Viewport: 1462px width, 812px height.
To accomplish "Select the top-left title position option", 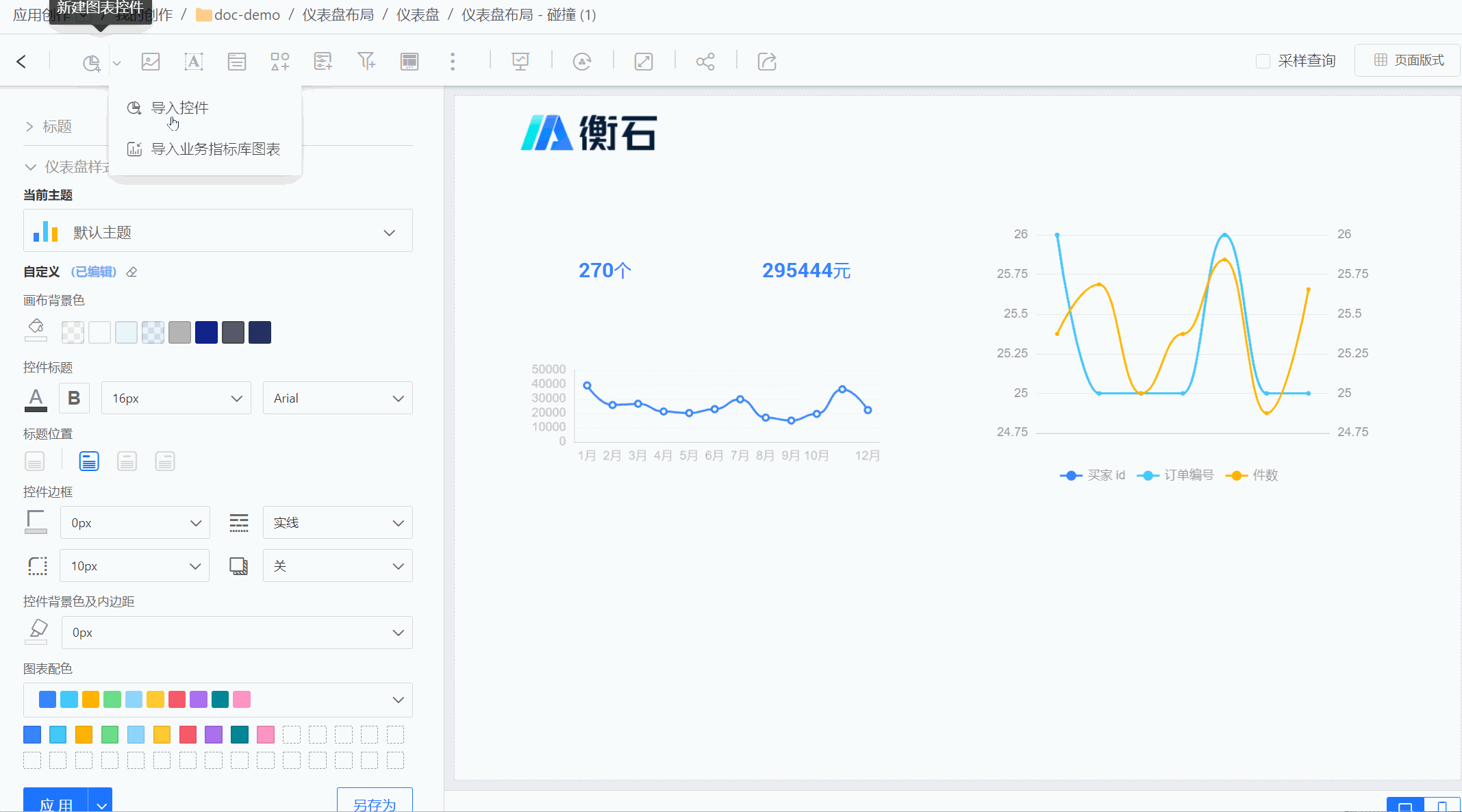I will [89, 461].
